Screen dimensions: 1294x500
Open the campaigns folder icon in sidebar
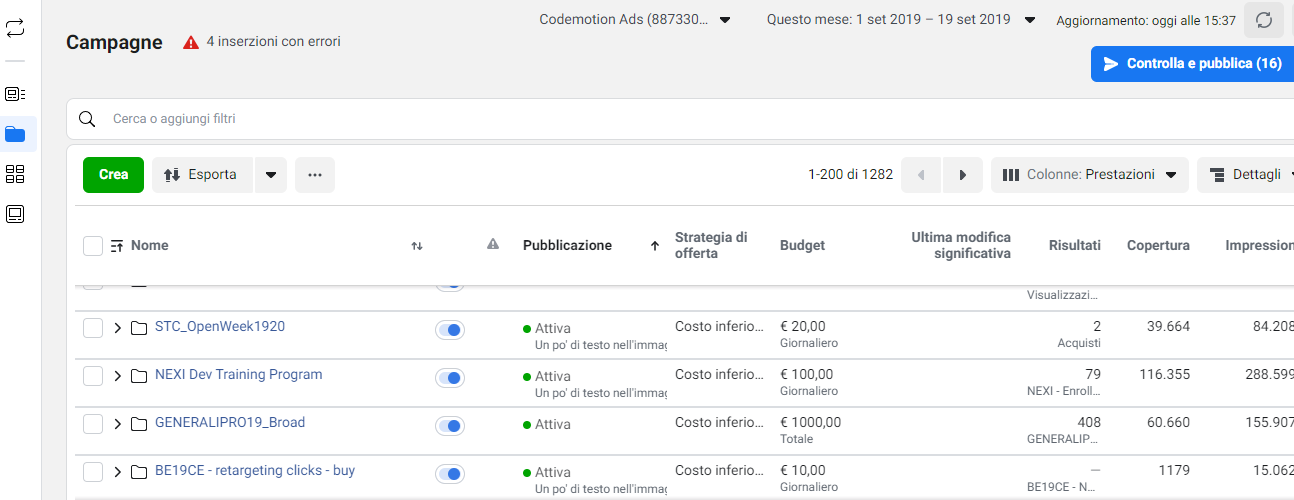pos(15,134)
